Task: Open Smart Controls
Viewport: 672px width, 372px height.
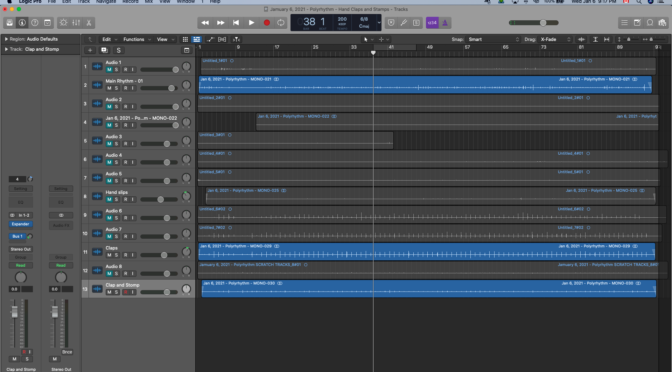Action: (x=63, y=23)
